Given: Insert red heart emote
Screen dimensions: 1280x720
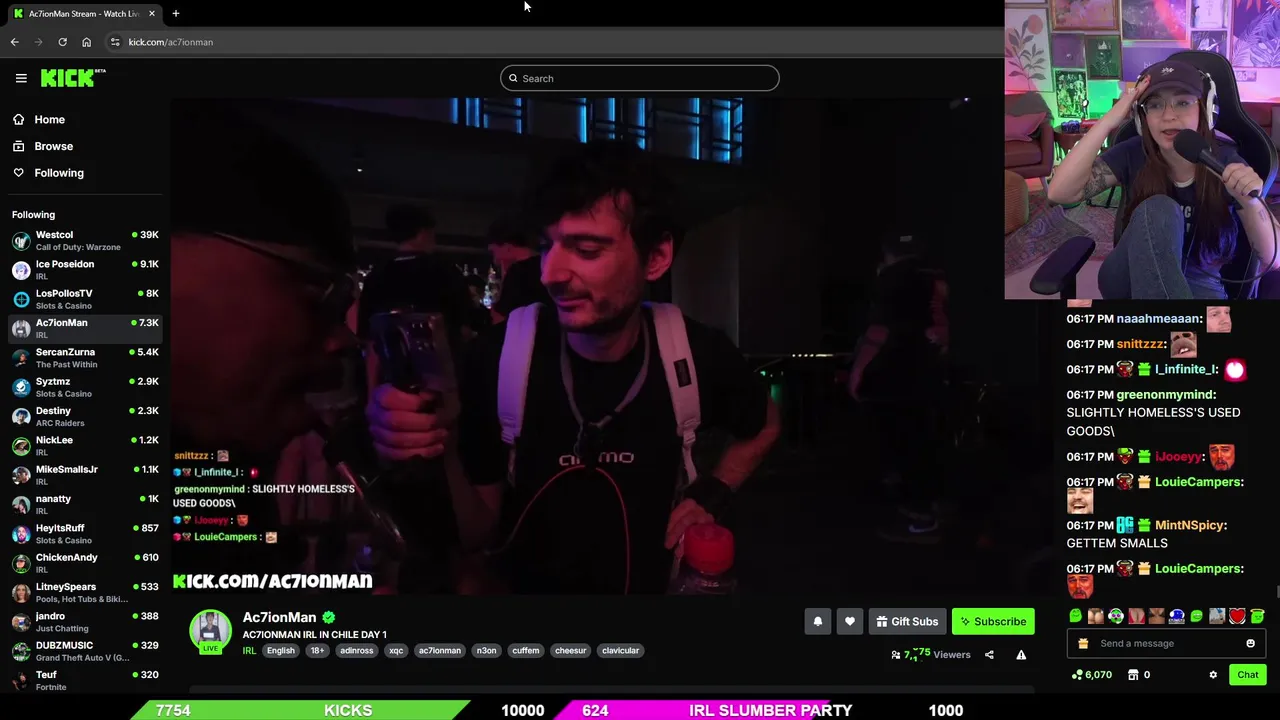Looking at the screenshot, I should tap(1237, 616).
